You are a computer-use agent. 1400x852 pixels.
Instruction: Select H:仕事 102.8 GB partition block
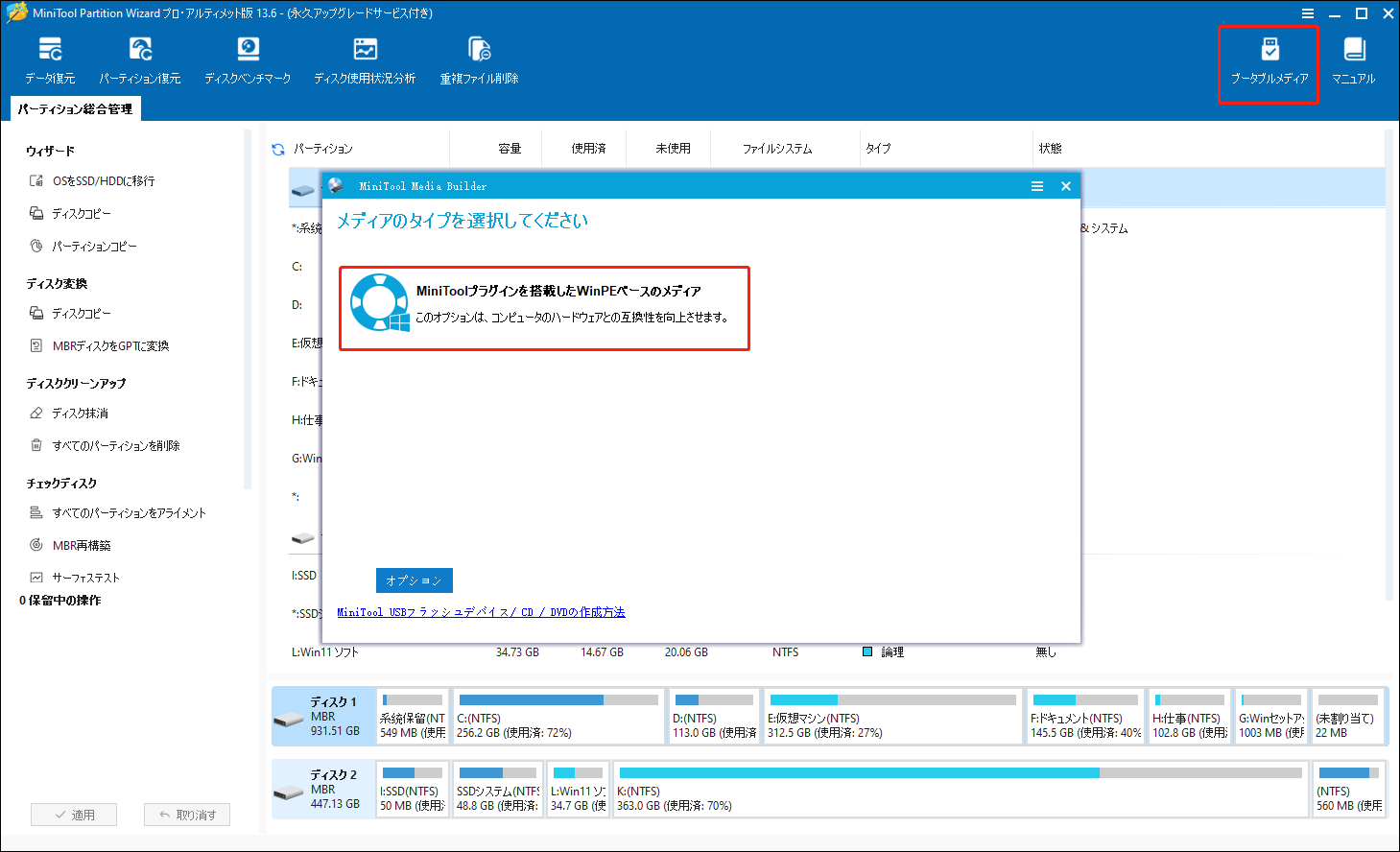[1190, 717]
